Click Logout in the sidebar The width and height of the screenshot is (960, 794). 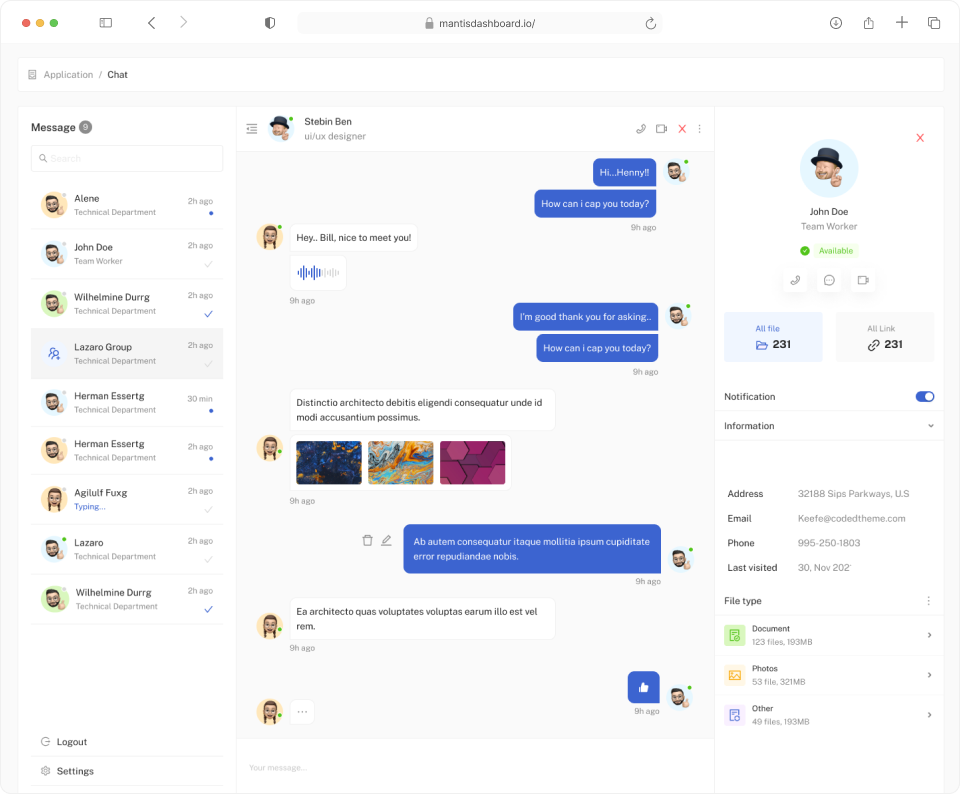pyautogui.click(x=71, y=742)
